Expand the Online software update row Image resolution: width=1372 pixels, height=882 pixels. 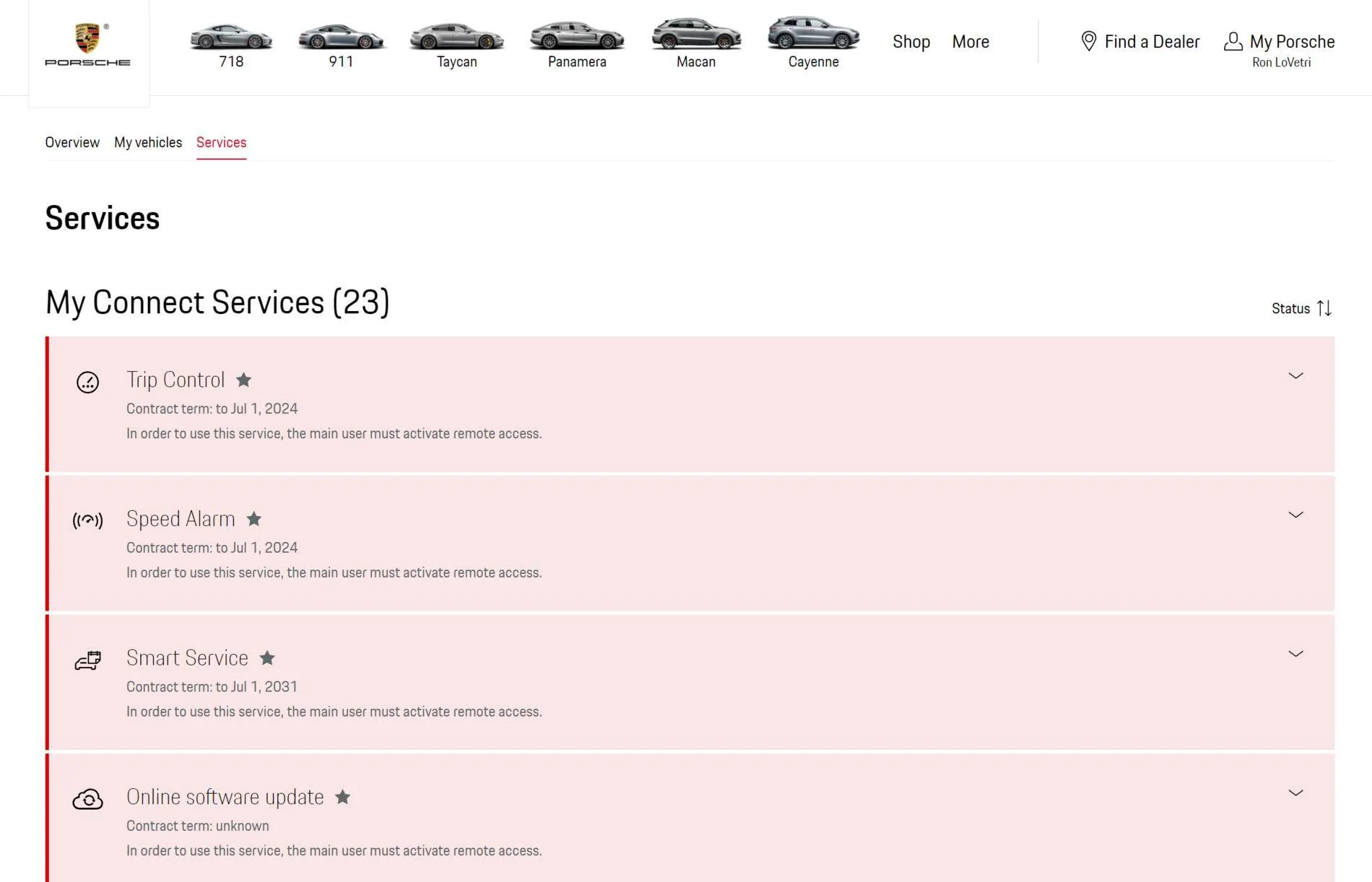[1295, 793]
